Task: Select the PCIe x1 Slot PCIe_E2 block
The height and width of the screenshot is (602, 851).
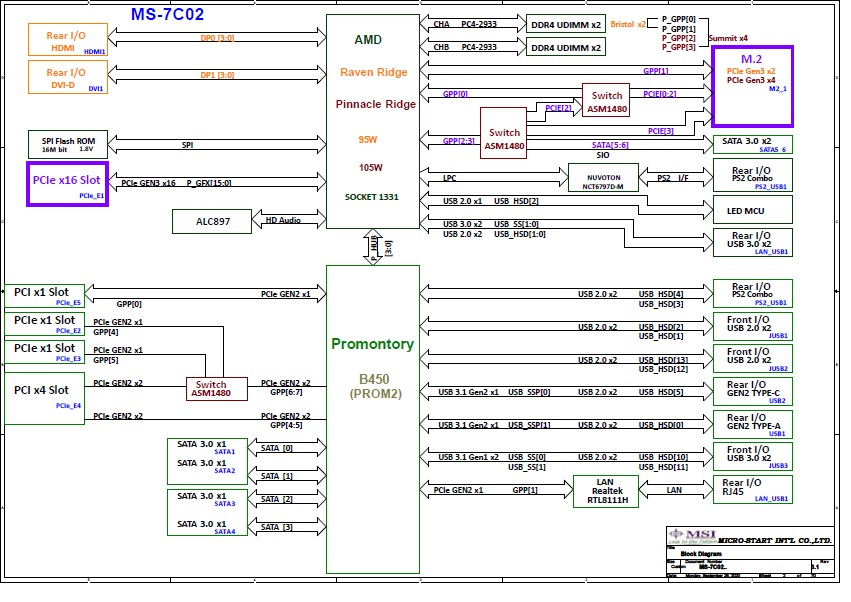Action: tap(45, 324)
